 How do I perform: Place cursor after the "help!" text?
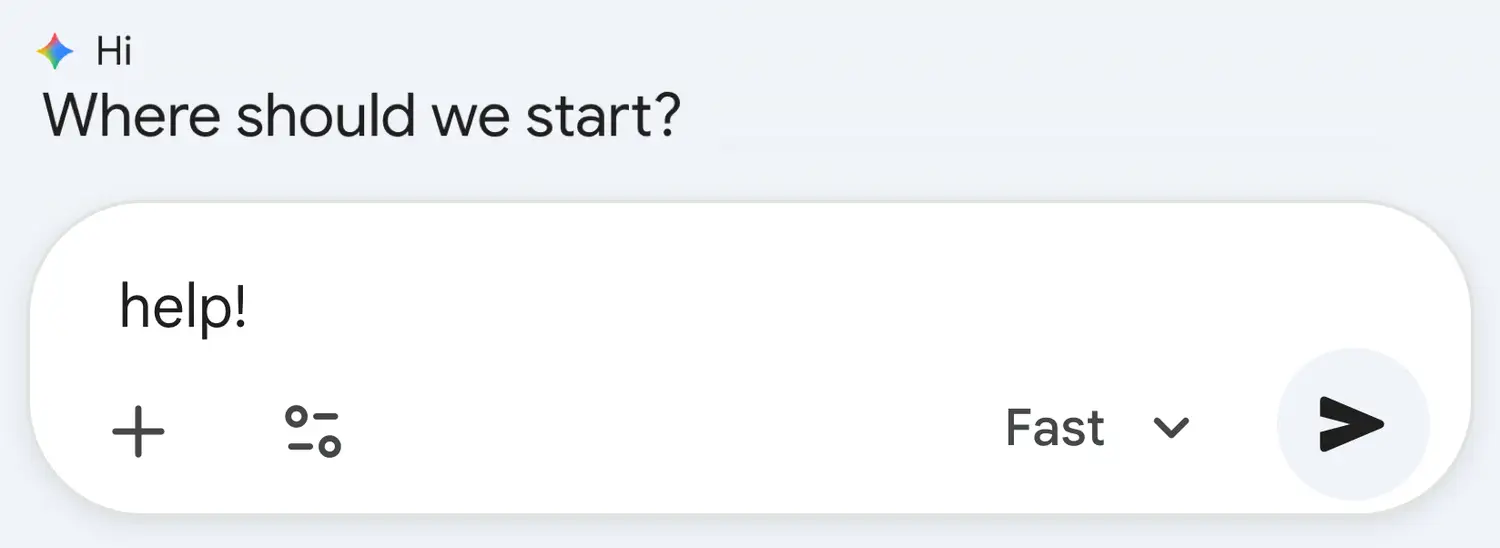(250, 307)
